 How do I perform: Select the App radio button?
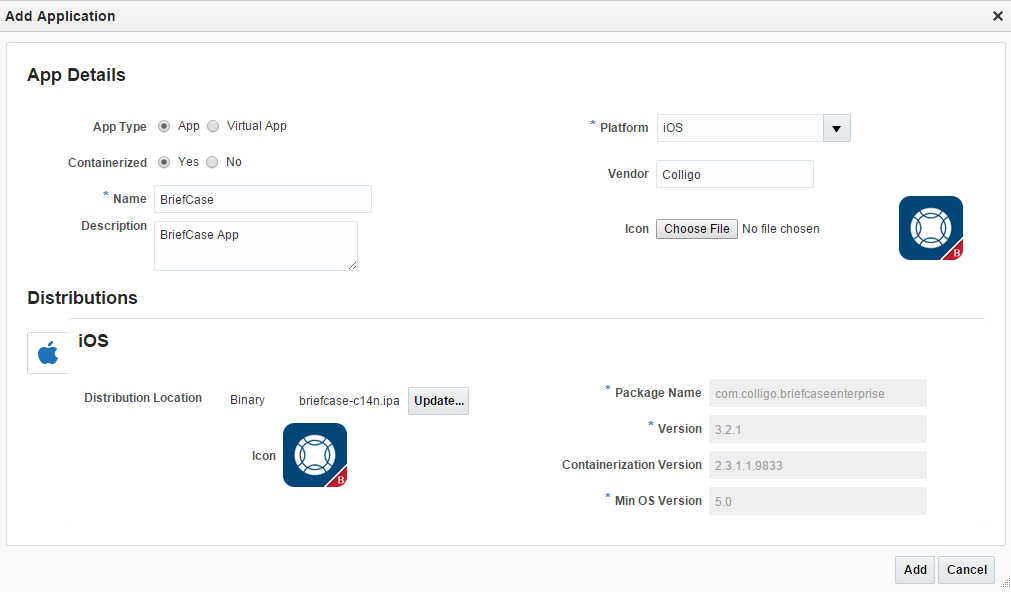click(164, 126)
